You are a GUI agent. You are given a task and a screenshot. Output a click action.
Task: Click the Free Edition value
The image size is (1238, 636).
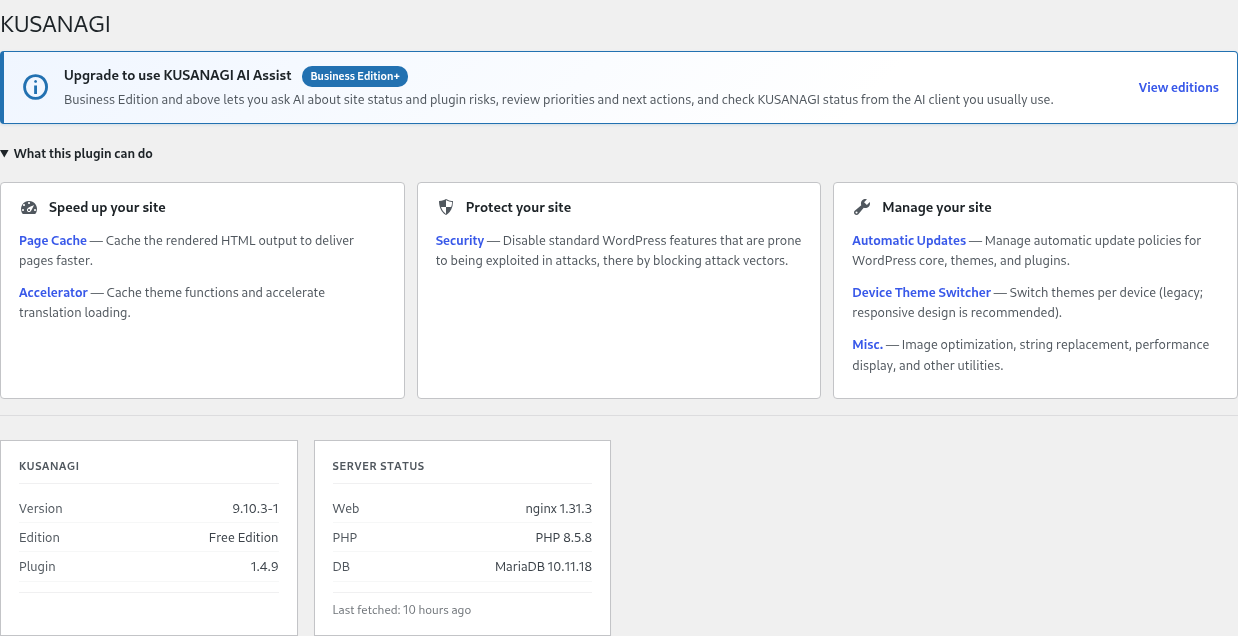pos(243,538)
